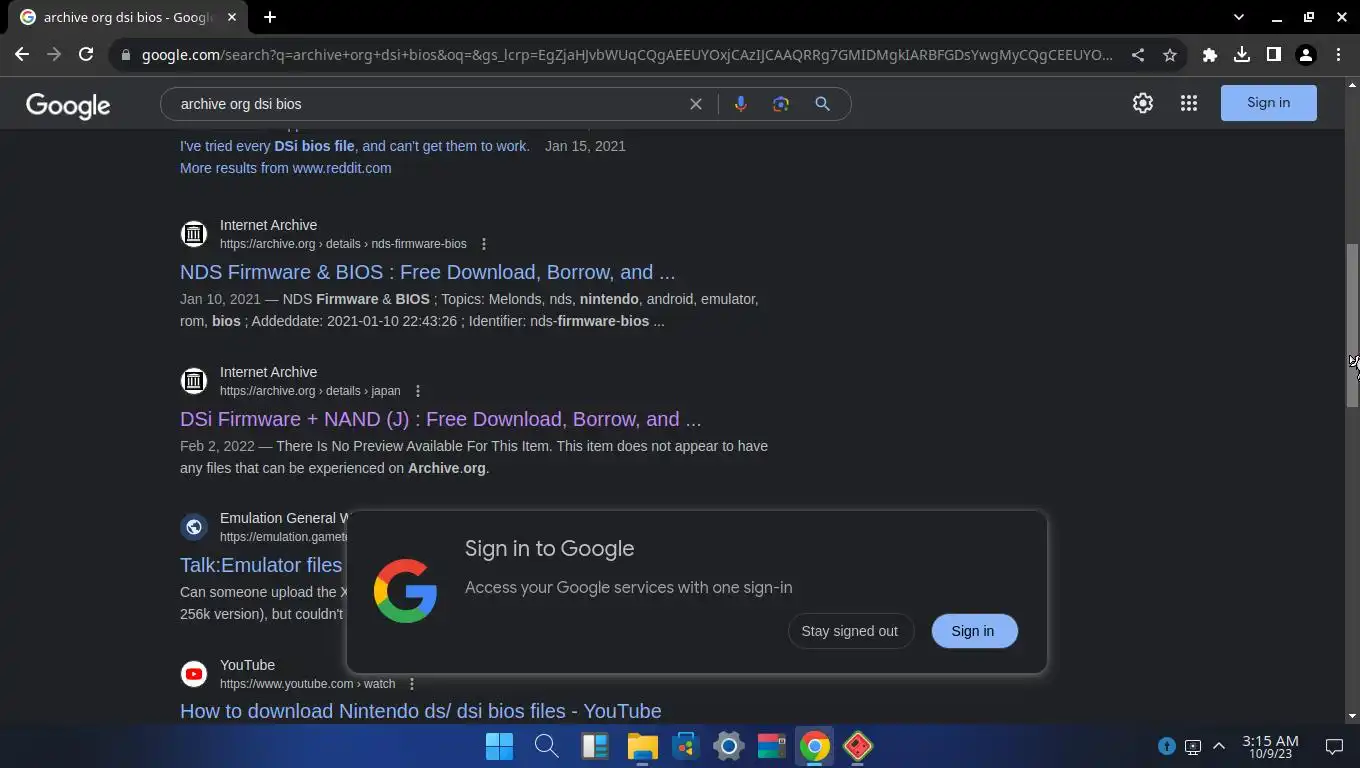Open the taskbar clock and date
1360x768 pixels.
[x=1270, y=747]
